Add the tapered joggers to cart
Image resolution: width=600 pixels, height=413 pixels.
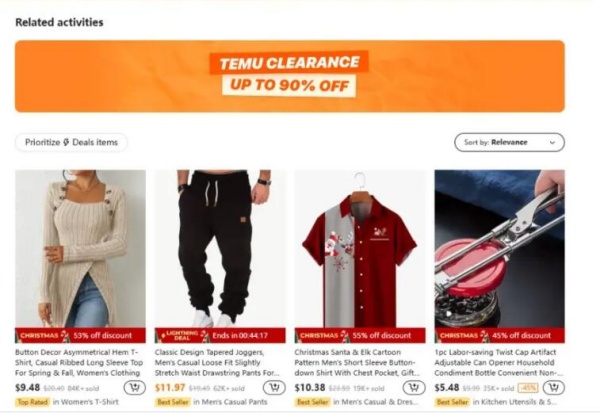[274, 388]
